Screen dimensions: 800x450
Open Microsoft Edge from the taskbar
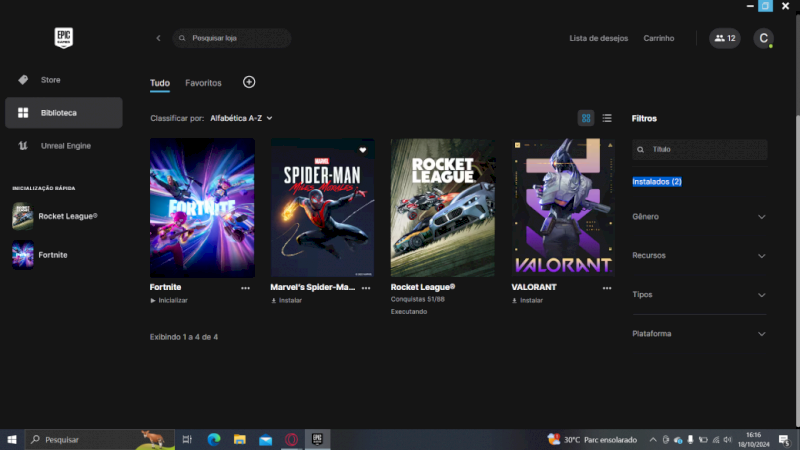click(x=213, y=439)
